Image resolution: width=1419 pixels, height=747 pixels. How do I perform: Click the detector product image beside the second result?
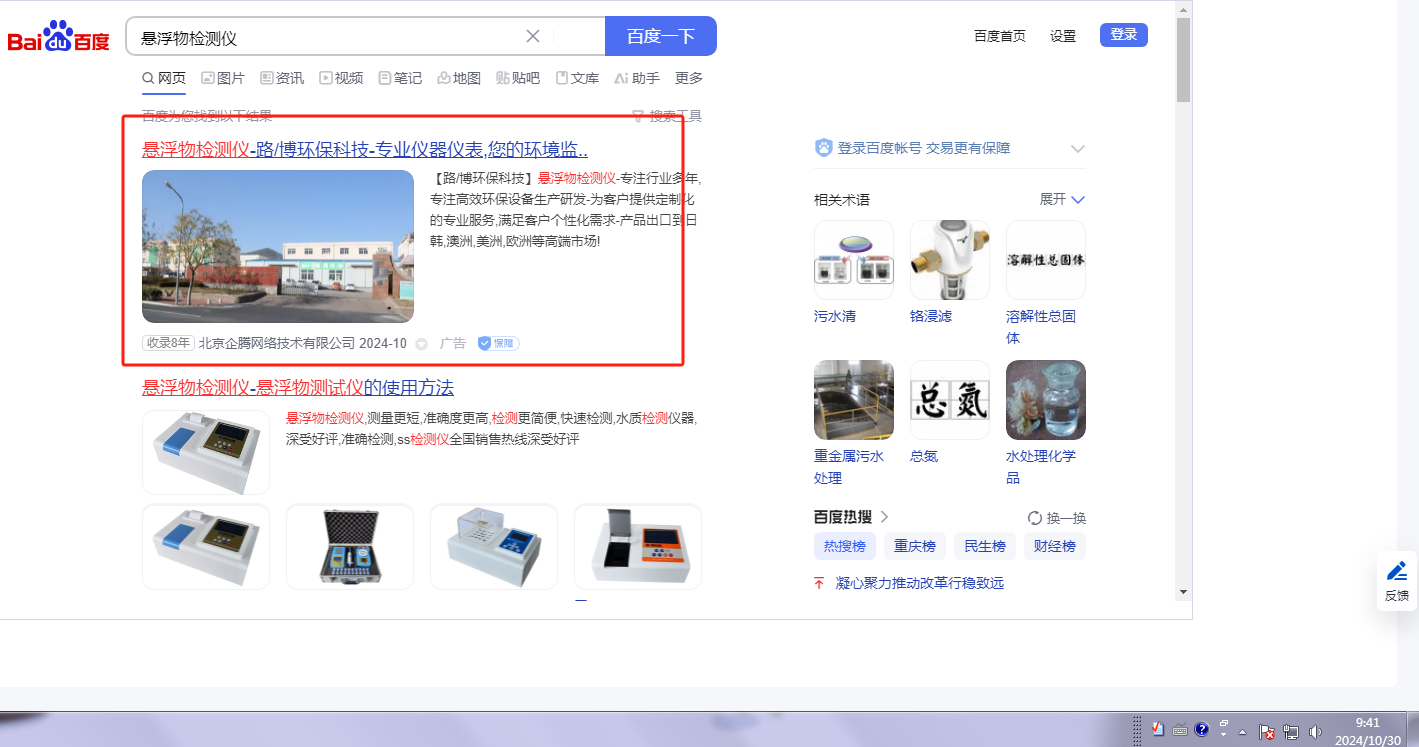point(206,452)
